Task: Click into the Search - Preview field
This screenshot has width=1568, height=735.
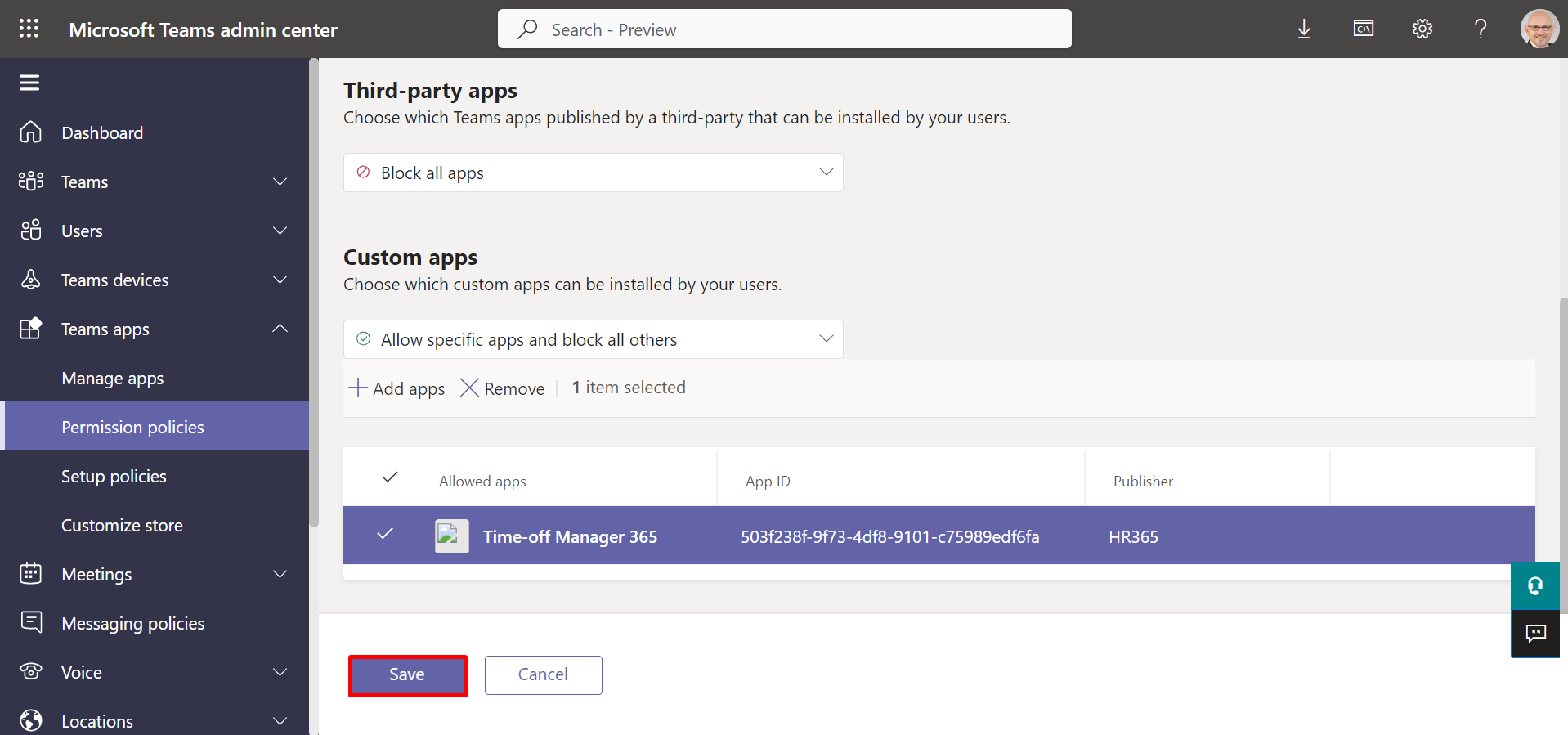Action: tap(785, 29)
